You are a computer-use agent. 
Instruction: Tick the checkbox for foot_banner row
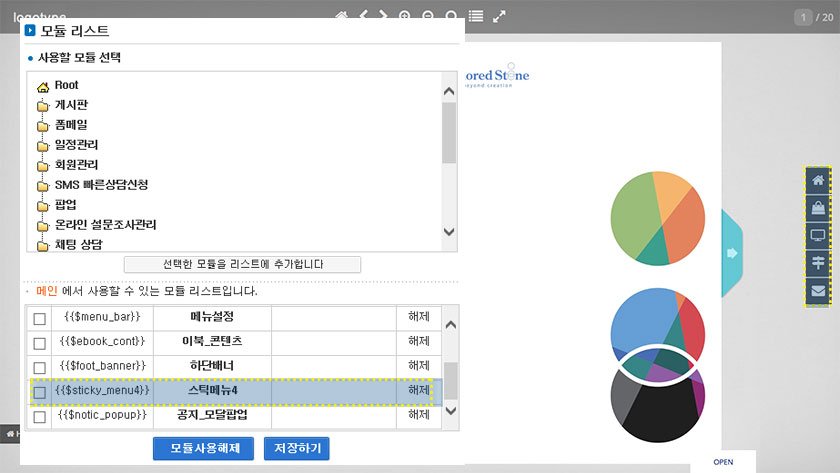pyautogui.click(x=40, y=366)
